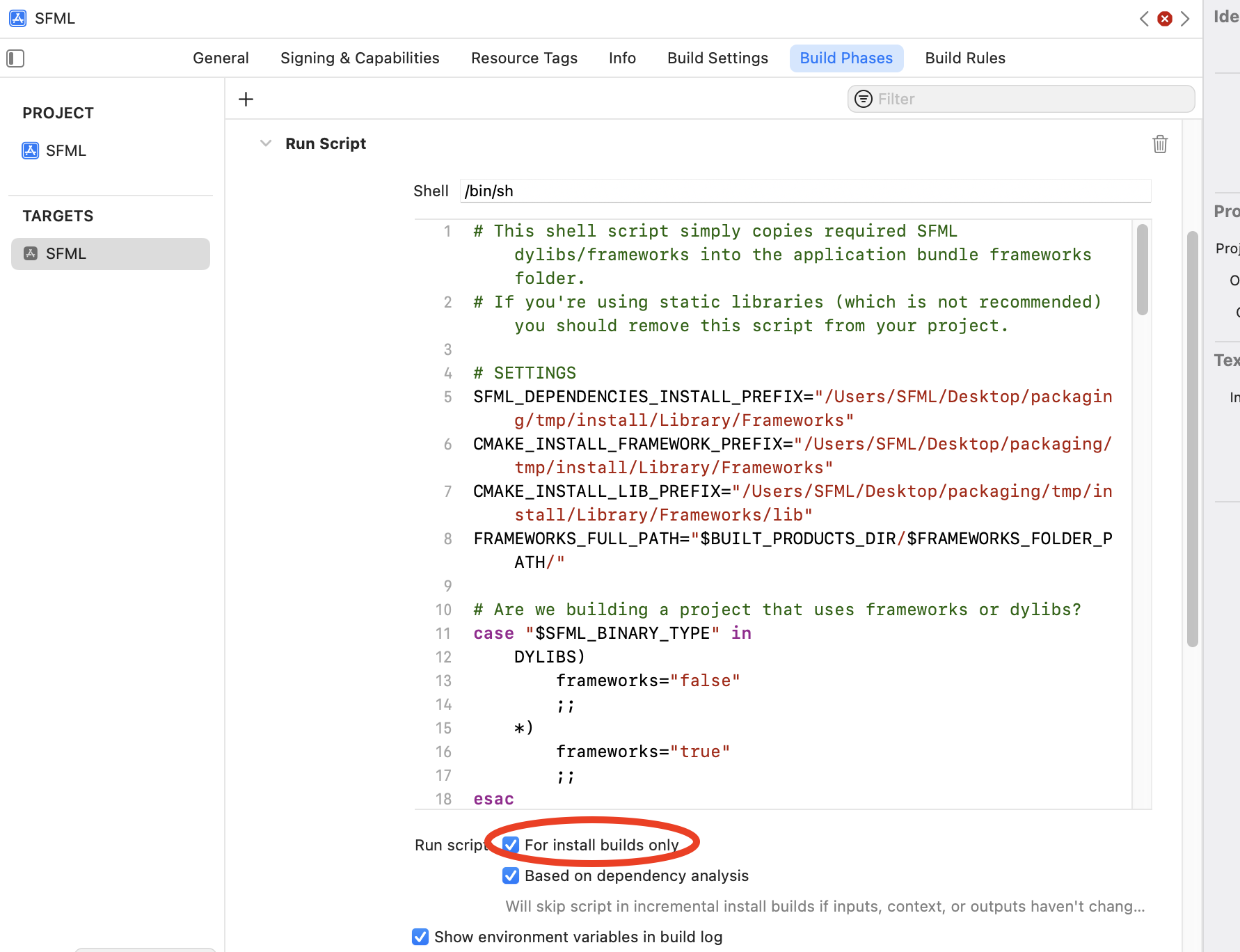1240x952 pixels.
Task: Toggle Show environment variables in build log
Action: point(420,937)
